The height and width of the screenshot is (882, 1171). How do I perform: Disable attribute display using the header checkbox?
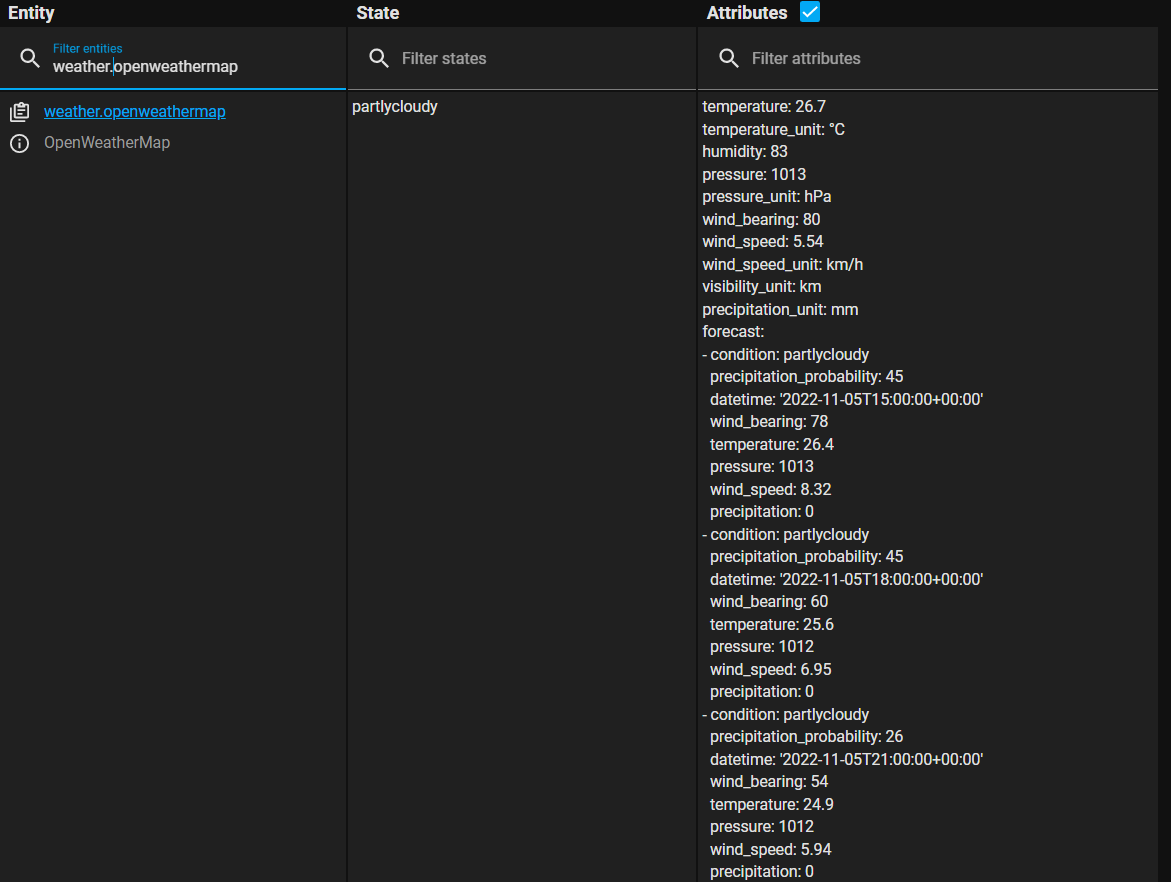click(x=809, y=12)
